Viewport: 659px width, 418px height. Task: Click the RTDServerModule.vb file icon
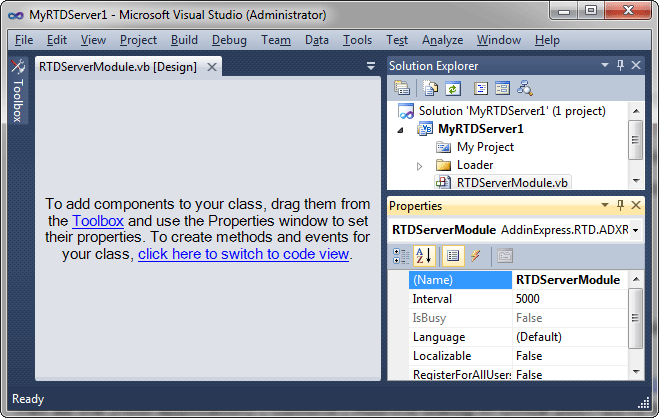pos(443,183)
